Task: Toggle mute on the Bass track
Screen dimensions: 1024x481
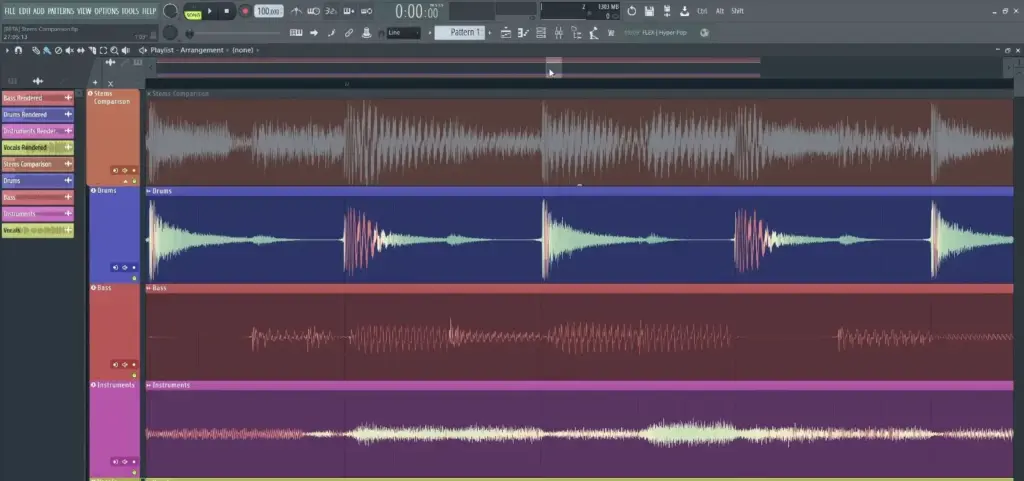Action: (135, 375)
